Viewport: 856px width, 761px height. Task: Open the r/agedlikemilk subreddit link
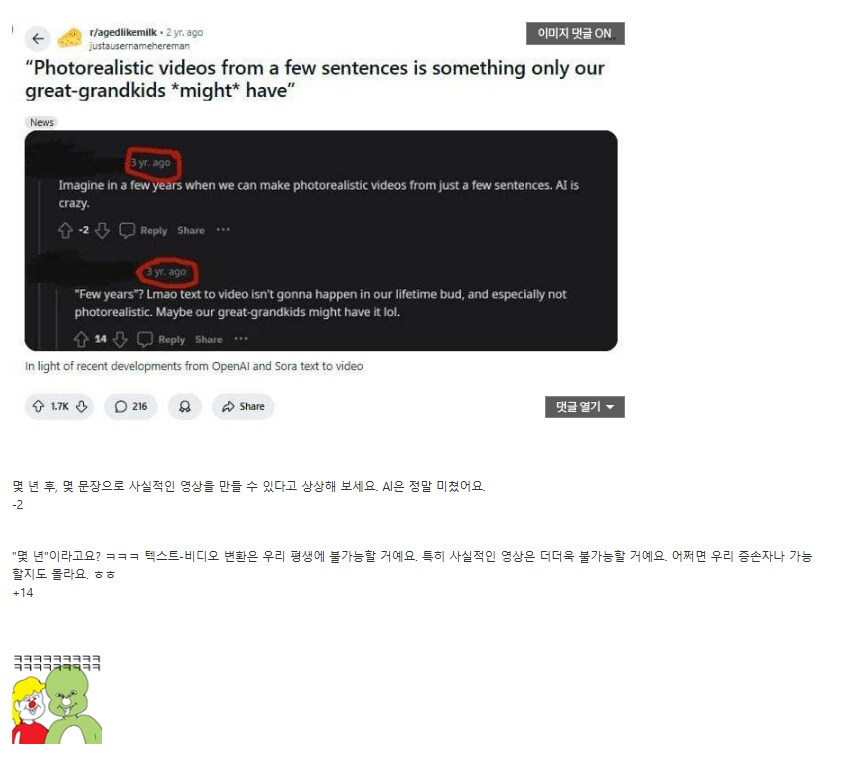(x=123, y=32)
